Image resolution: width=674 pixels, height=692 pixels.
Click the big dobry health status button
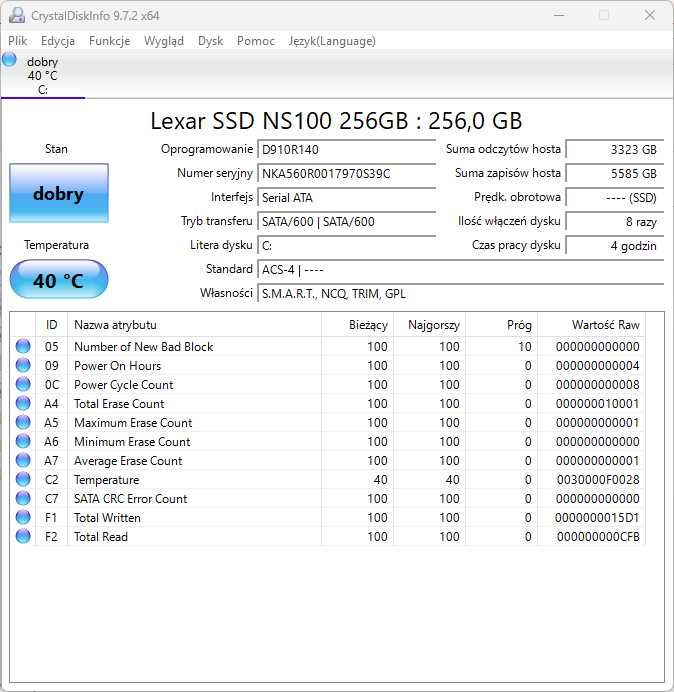(59, 193)
